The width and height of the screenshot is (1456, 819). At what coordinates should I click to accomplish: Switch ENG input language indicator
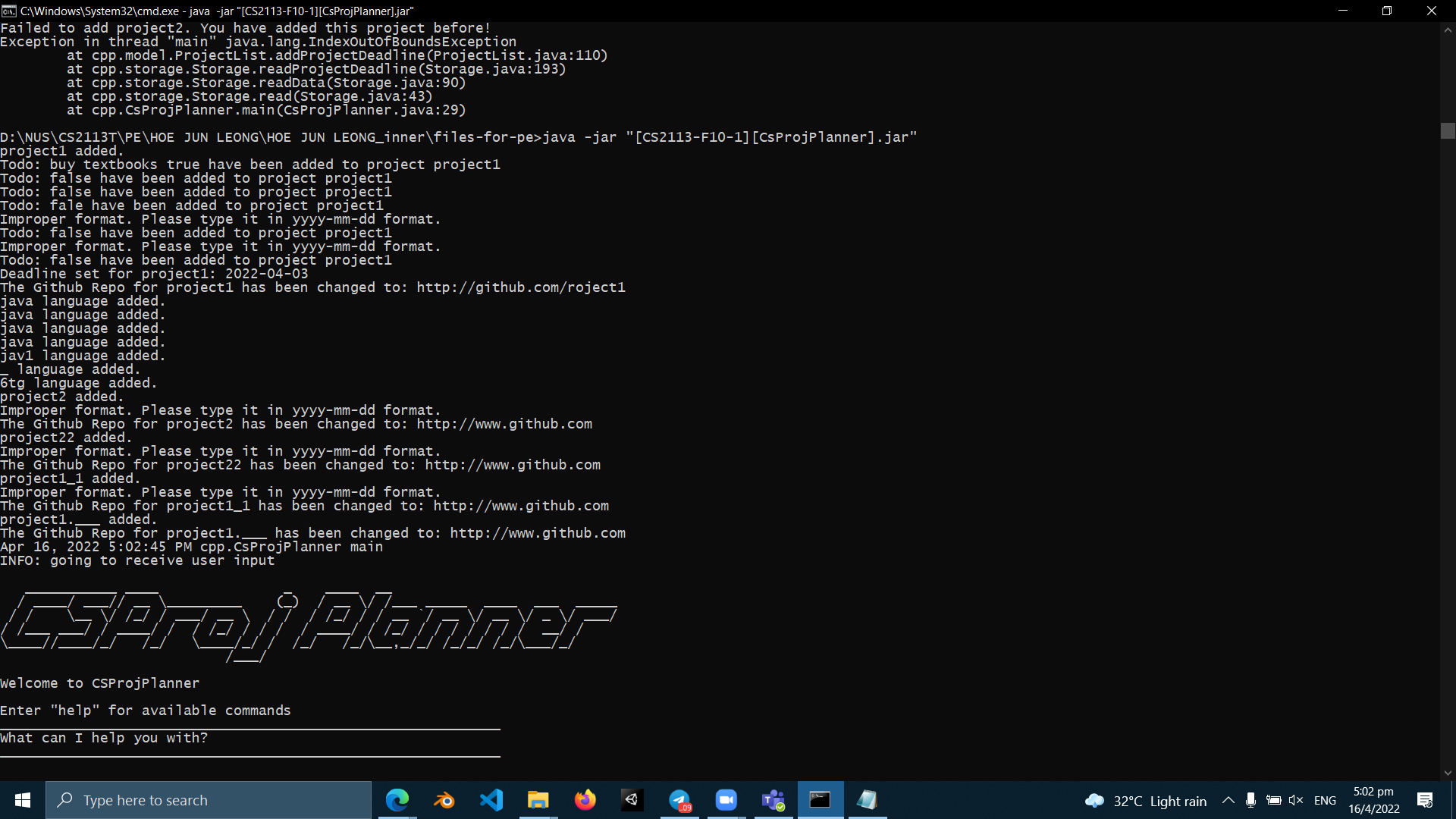click(x=1325, y=800)
